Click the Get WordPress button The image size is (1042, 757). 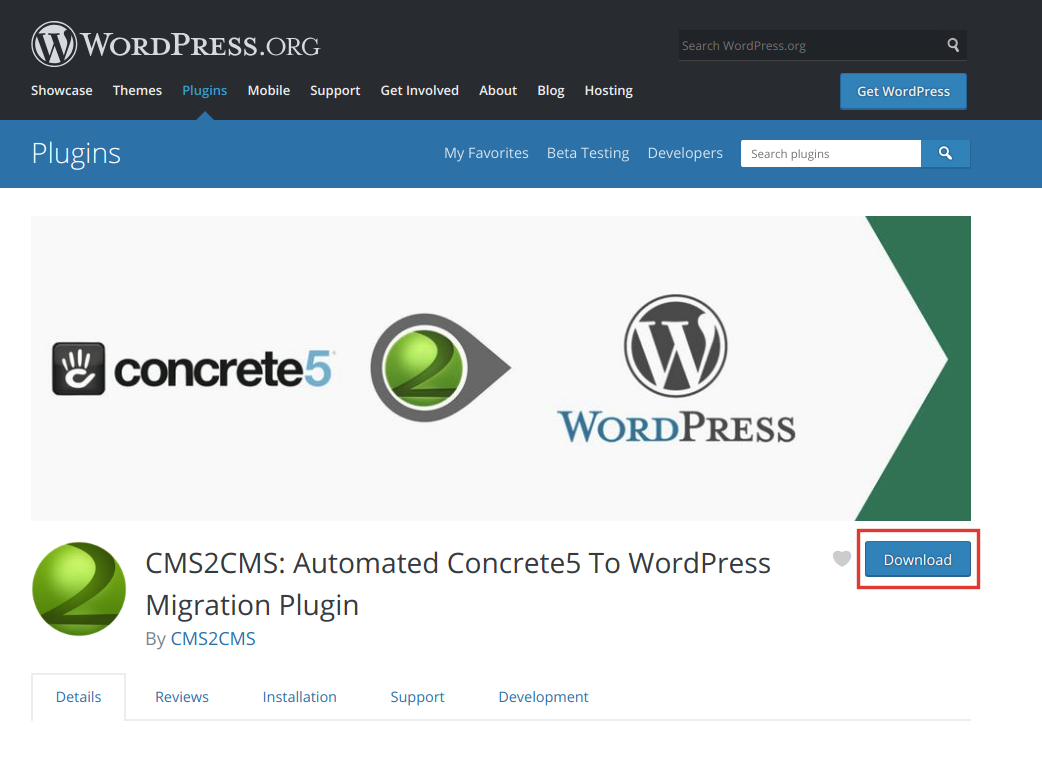point(903,91)
